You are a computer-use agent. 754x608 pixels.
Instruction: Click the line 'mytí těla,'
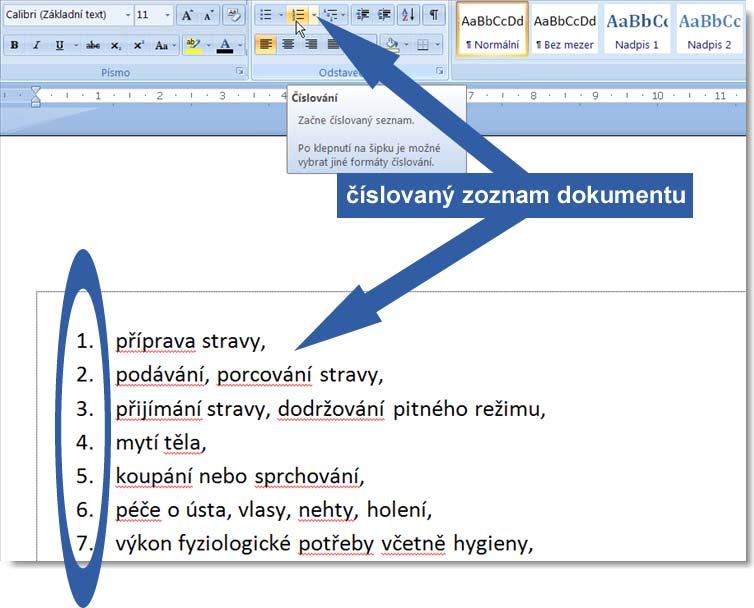tap(161, 443)
